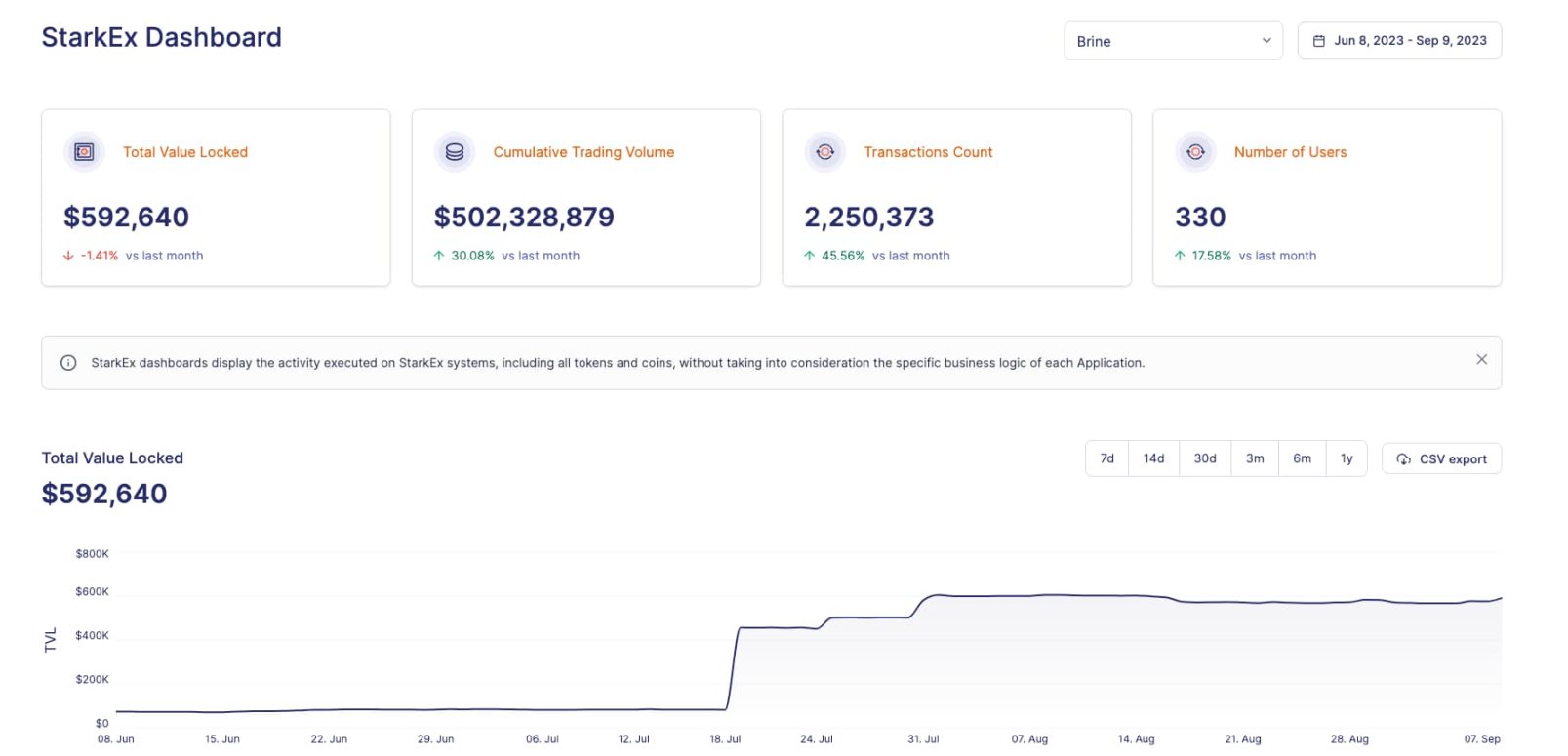Click the 30.08% change value
The image size is (1568, 756).
(x=472, y=256)
